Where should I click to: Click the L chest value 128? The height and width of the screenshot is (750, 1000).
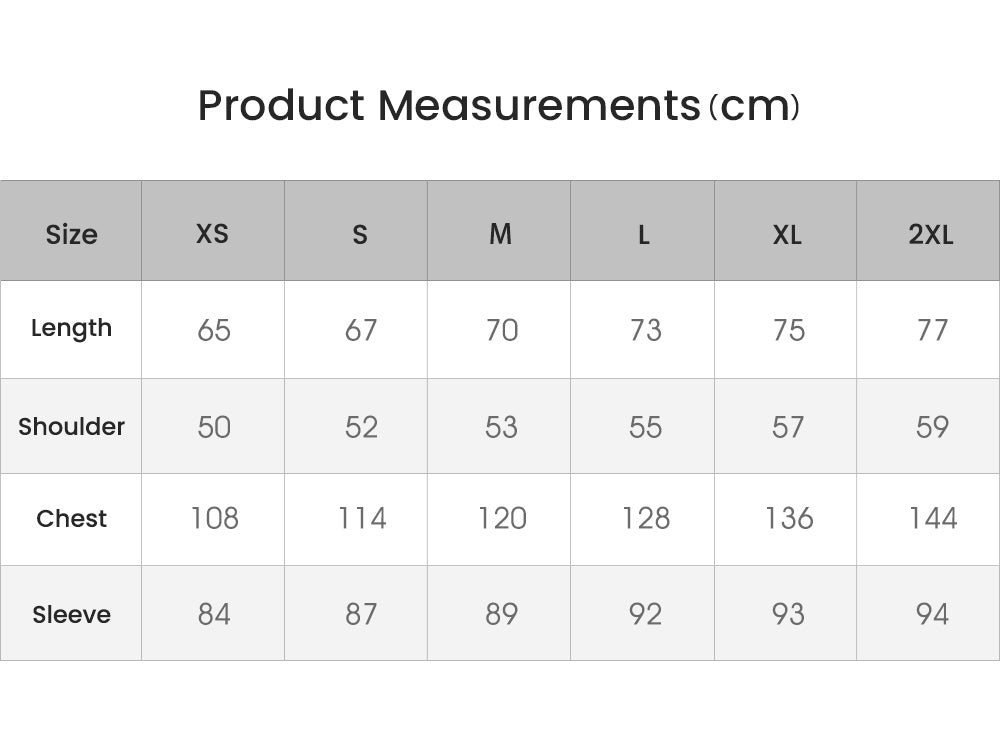(x=645, y=518)
